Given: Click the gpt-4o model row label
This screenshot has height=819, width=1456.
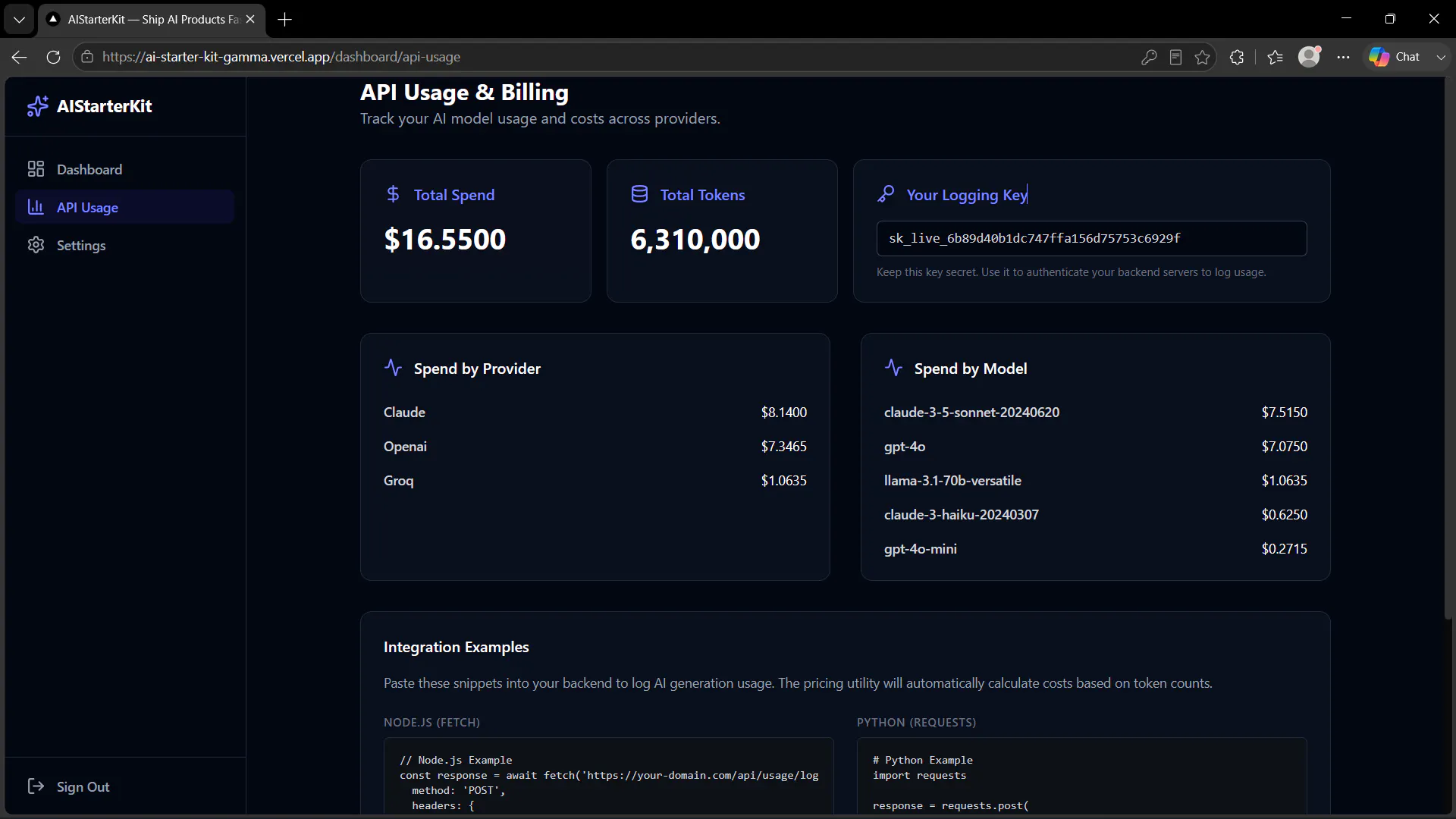Looking at the screenshot, I should (905, 446).
